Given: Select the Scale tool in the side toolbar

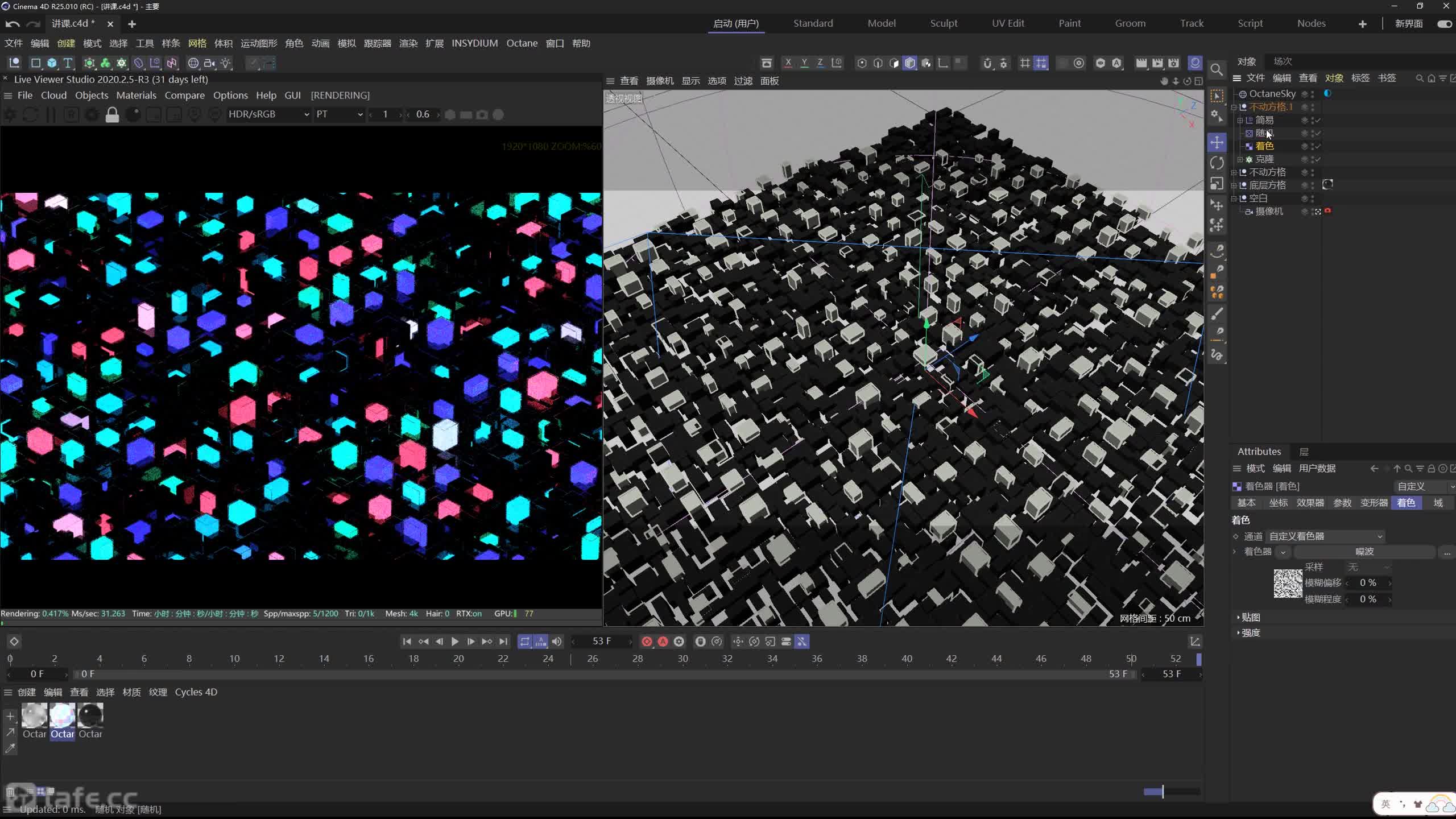Looking at the screenshot, I should coord(1217,184).
